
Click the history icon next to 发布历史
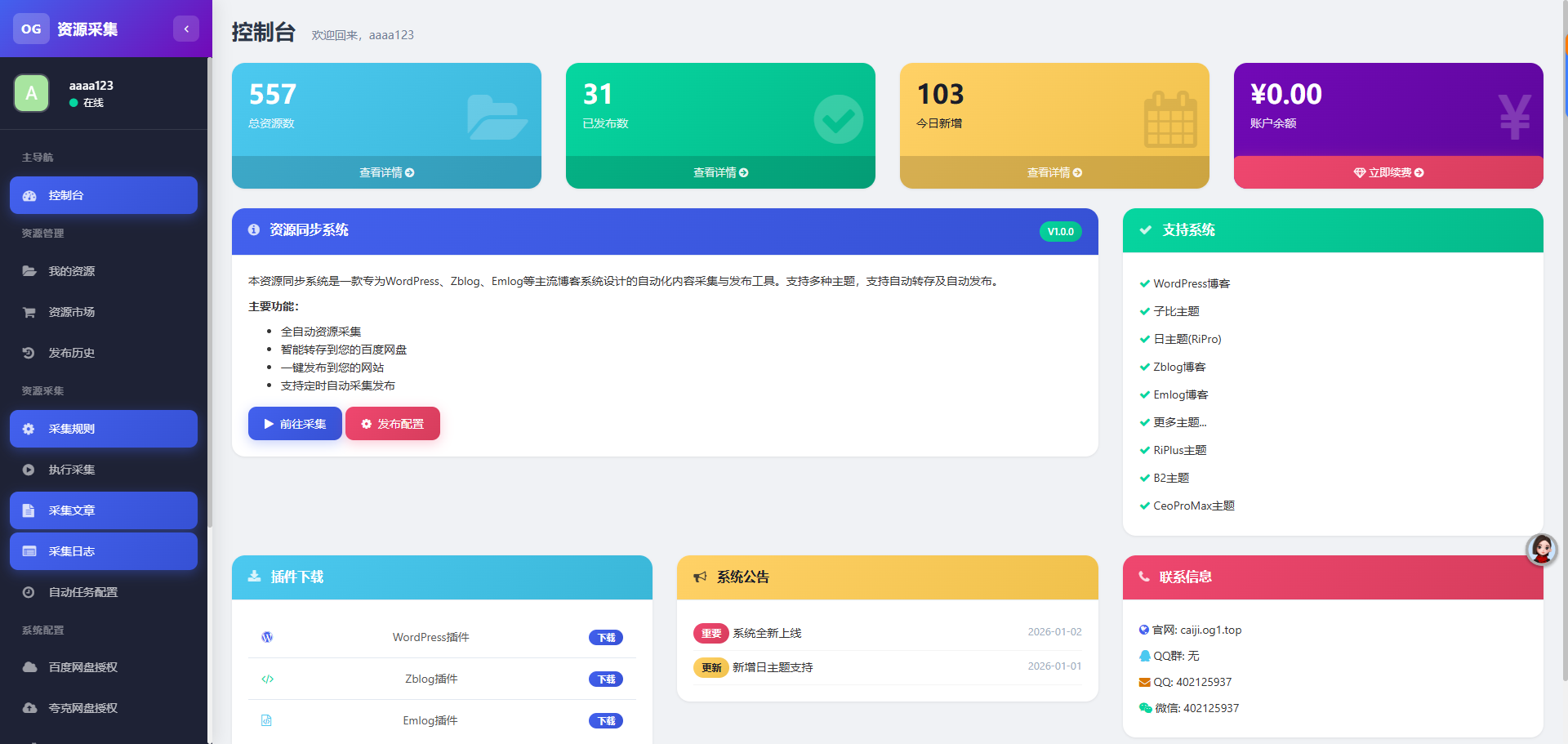coord(29,353)
